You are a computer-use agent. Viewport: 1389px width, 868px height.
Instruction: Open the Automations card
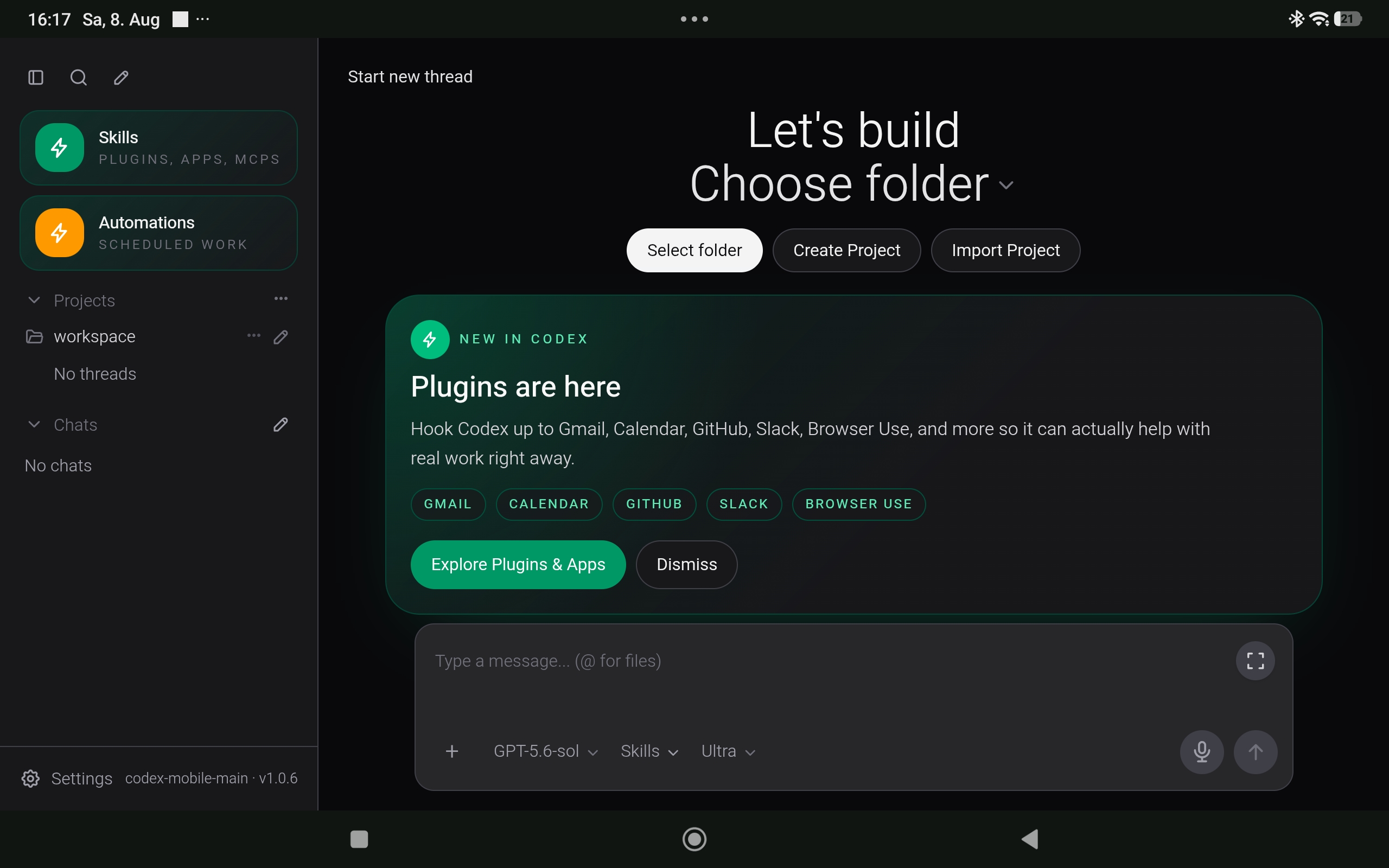pos(158,233)
